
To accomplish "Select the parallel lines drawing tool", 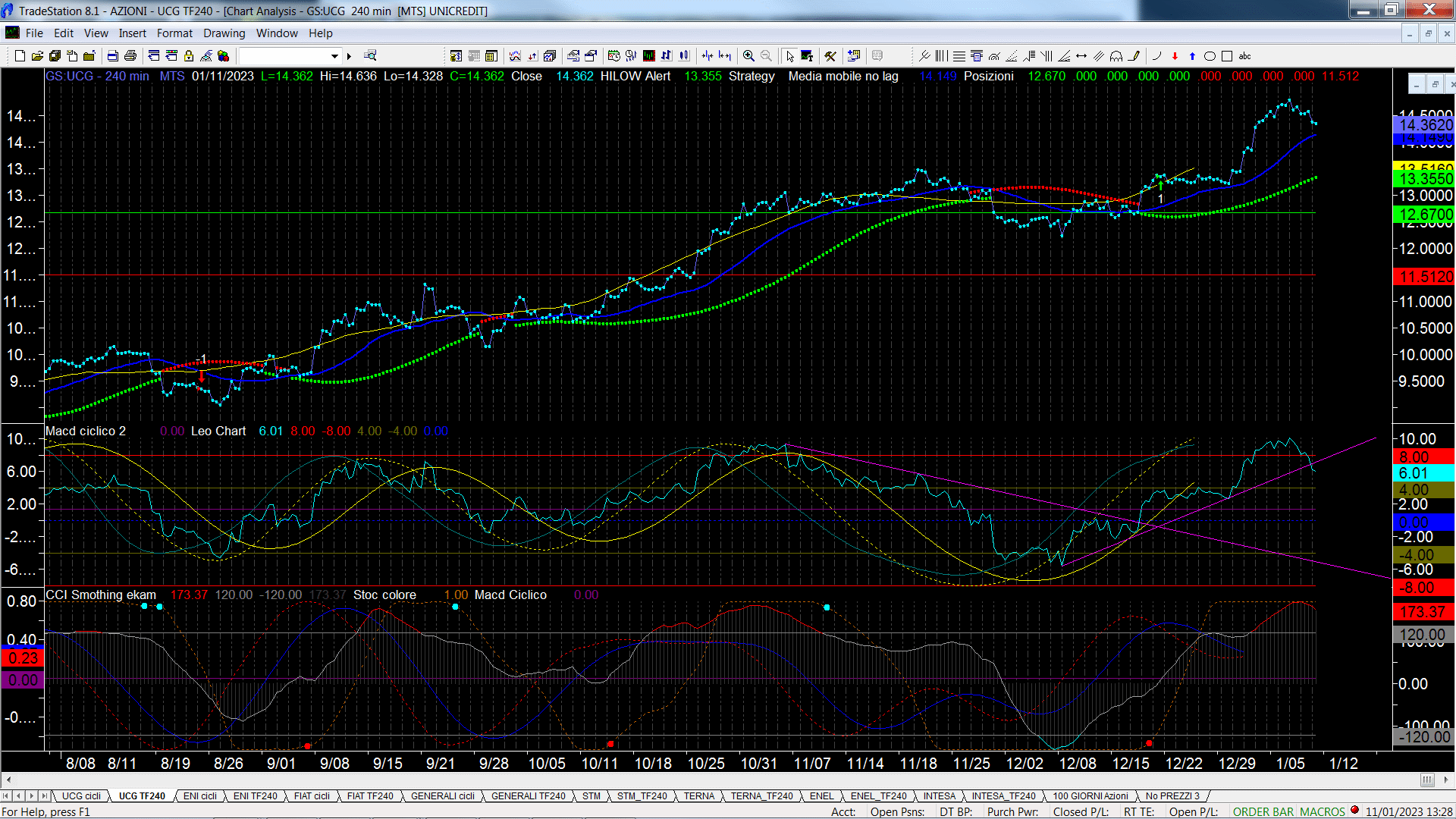I will click(x=1099, y=55).
